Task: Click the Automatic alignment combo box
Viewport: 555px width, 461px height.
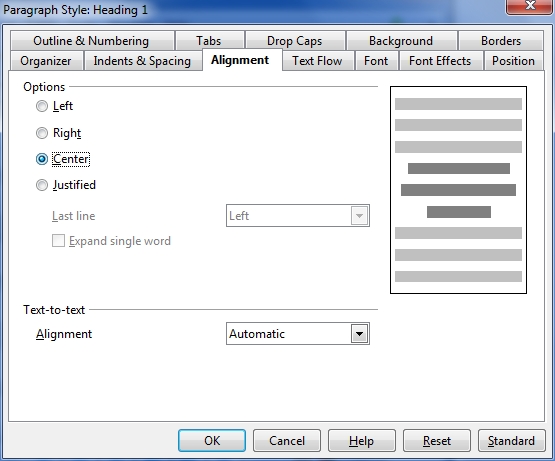Action: pyautogui.click(x=298, y=334)
